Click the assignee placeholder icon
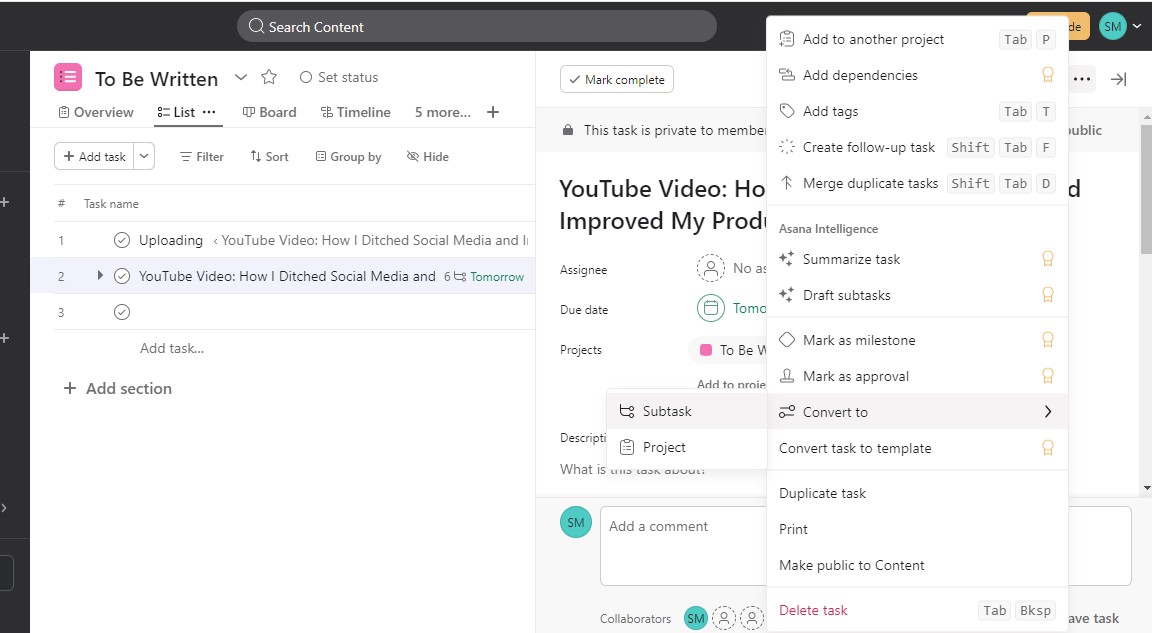Screen dimensions: 1152x633 point(710,268)
